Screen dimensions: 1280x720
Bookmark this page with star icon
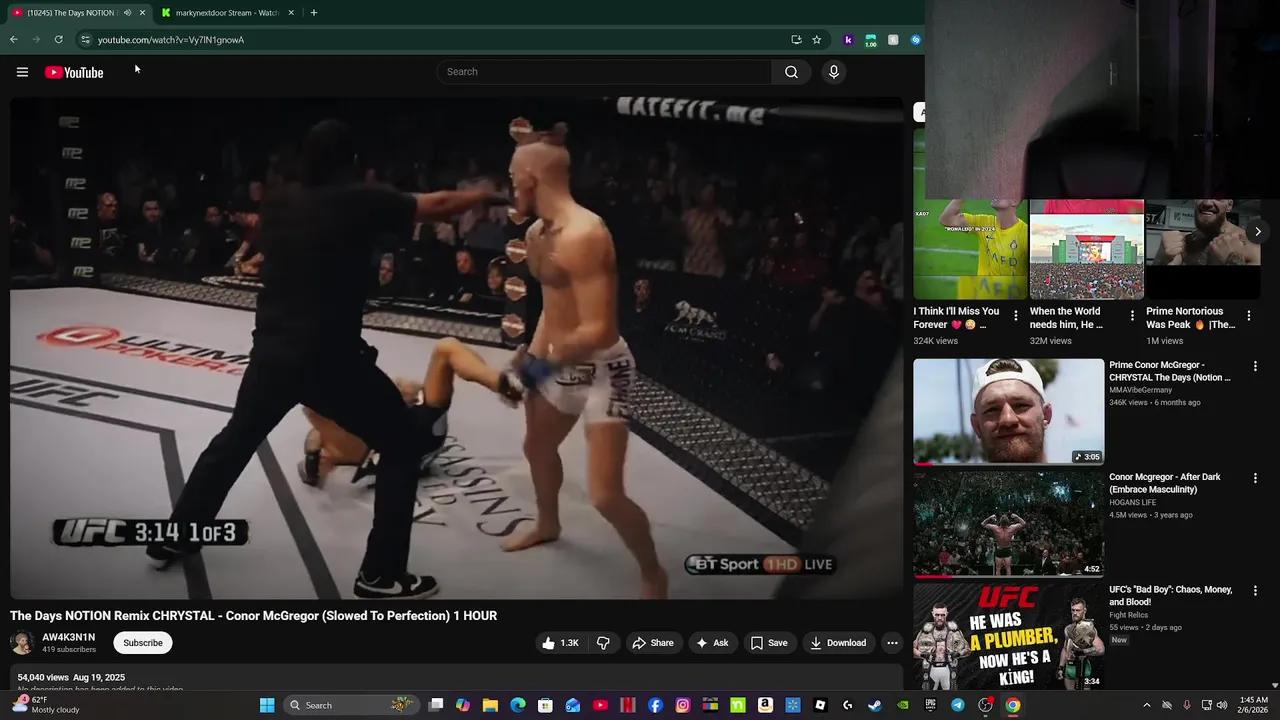(x=816, y=40)
